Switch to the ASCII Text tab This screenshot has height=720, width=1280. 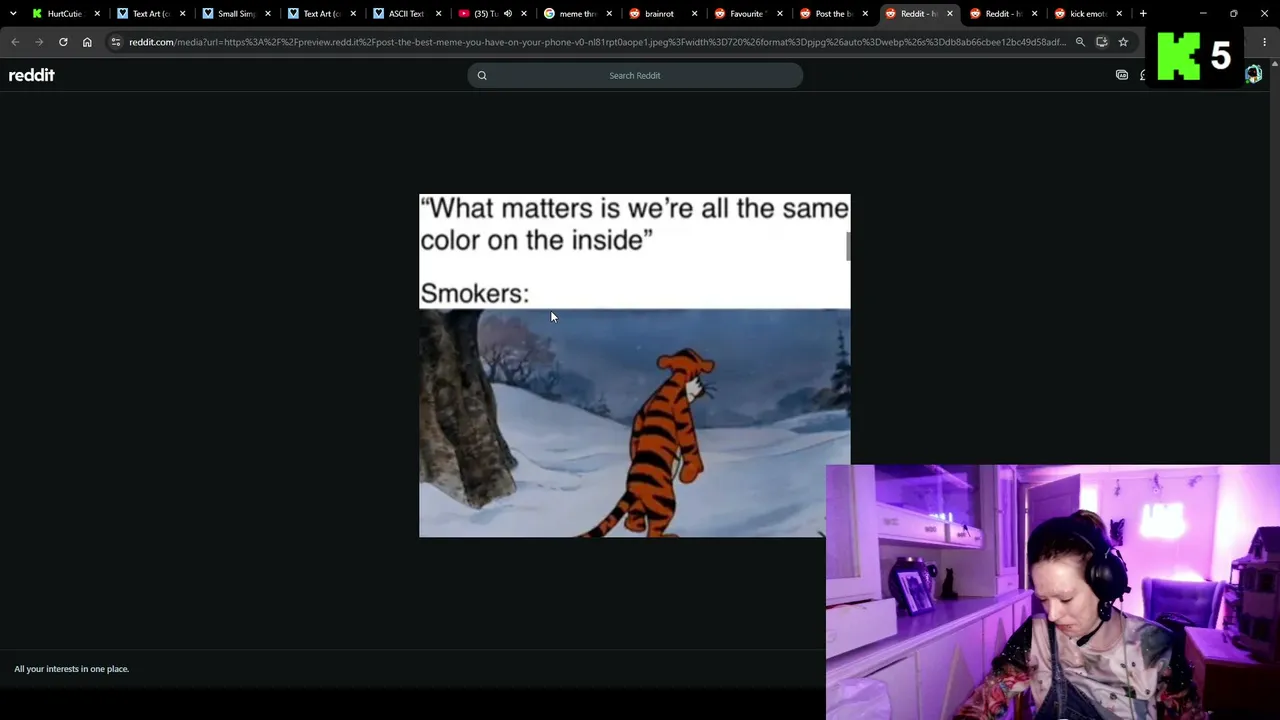tap(407, 14)
